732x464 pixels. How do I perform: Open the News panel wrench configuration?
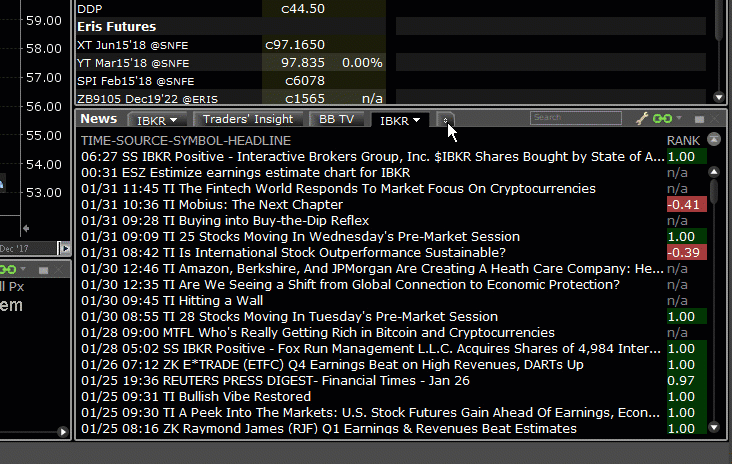tap(642, 119)
